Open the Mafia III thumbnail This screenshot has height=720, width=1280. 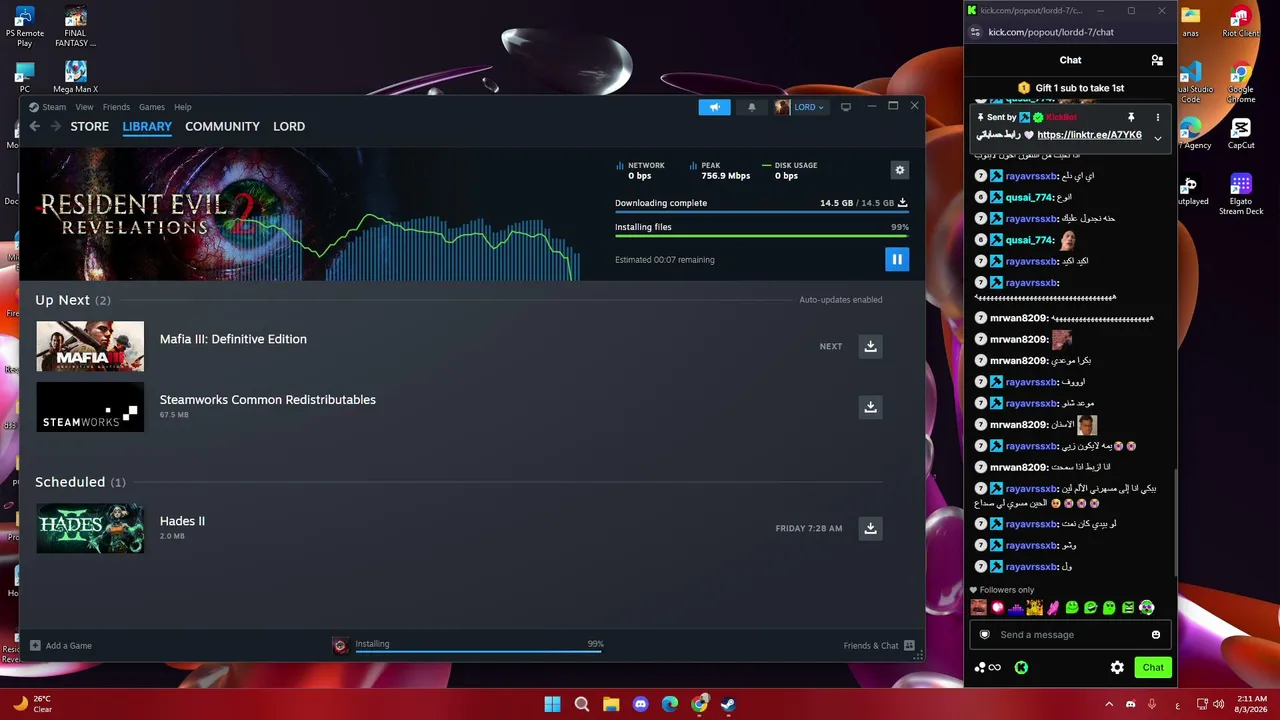[x=90, y=346]
